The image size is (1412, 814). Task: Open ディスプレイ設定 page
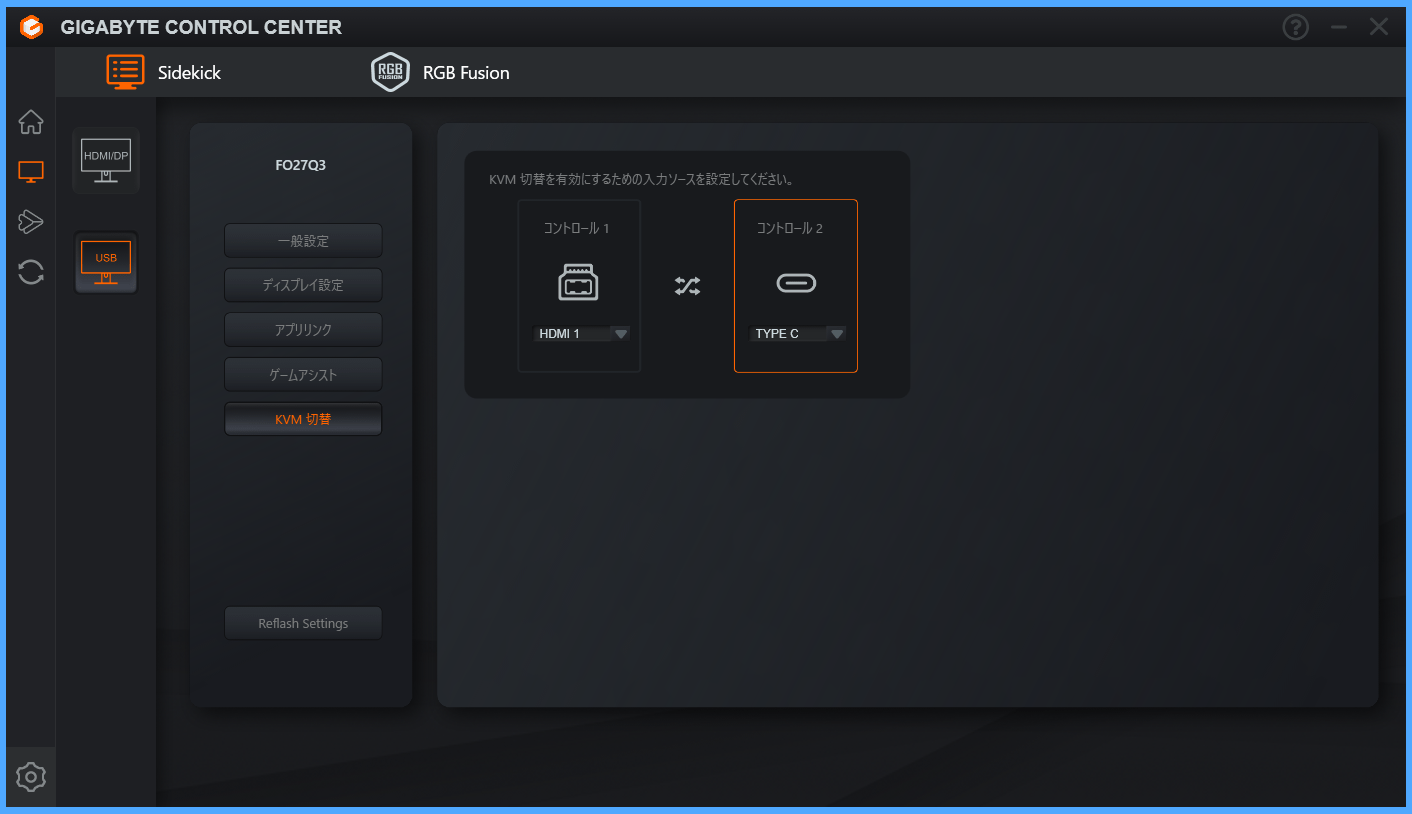tap(303, 285)
